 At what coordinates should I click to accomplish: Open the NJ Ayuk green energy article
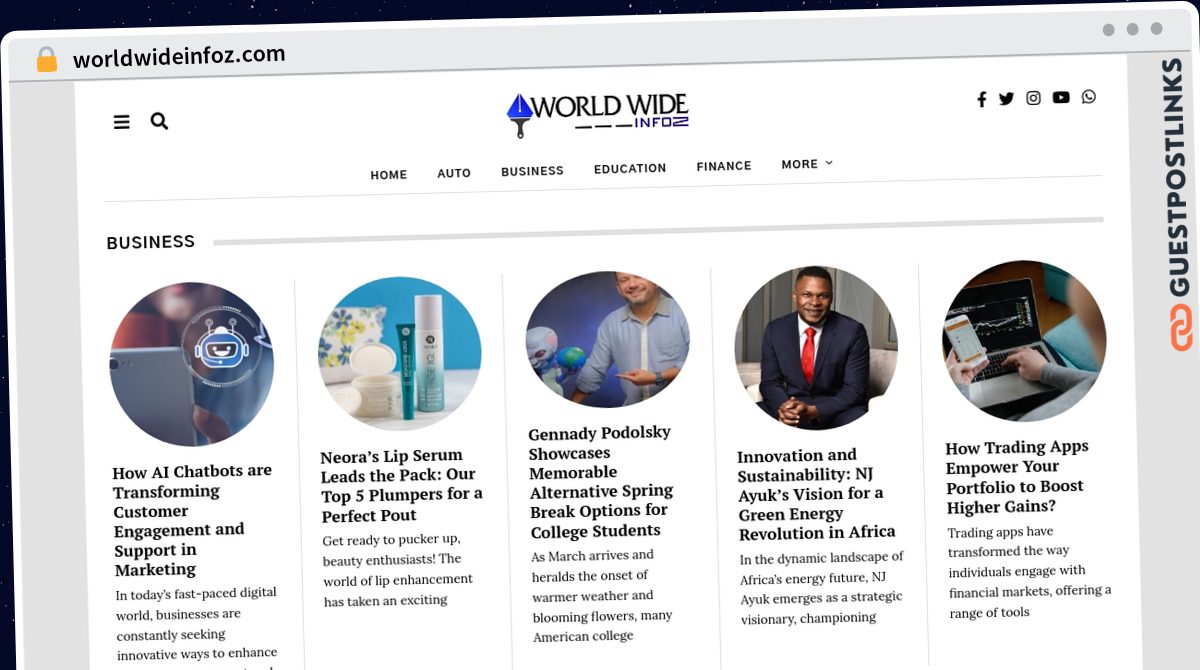pyautogui.click(x=817, y=493)
